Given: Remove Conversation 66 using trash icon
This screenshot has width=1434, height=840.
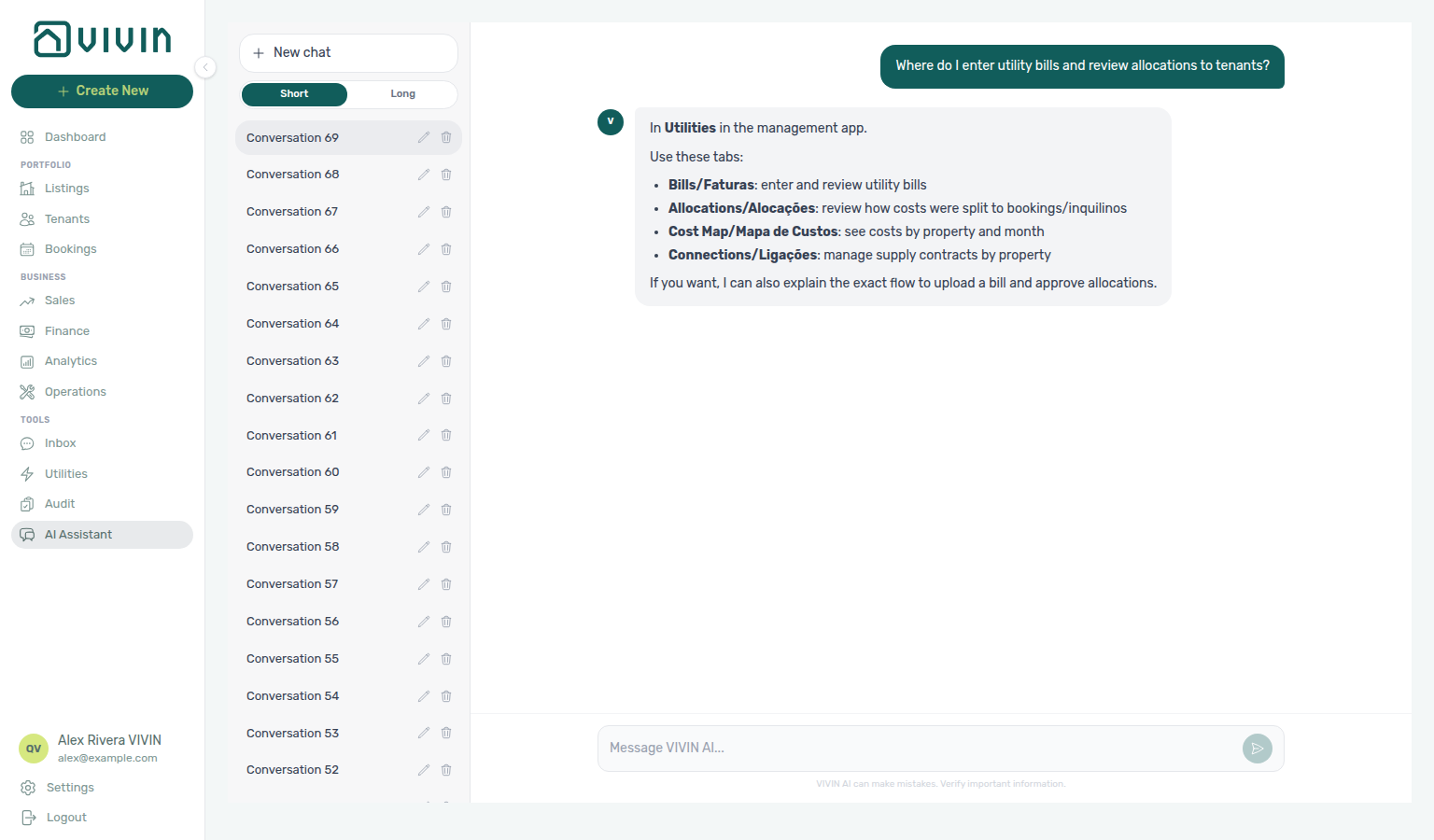Looking at the screenshot, I should pos(446,249).
